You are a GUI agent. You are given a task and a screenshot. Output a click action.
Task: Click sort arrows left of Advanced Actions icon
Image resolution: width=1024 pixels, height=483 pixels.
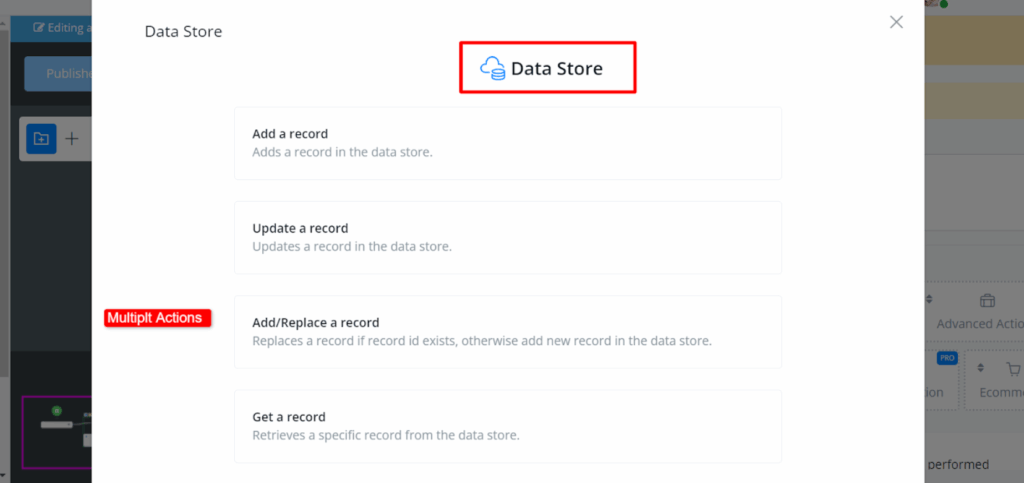929,299
